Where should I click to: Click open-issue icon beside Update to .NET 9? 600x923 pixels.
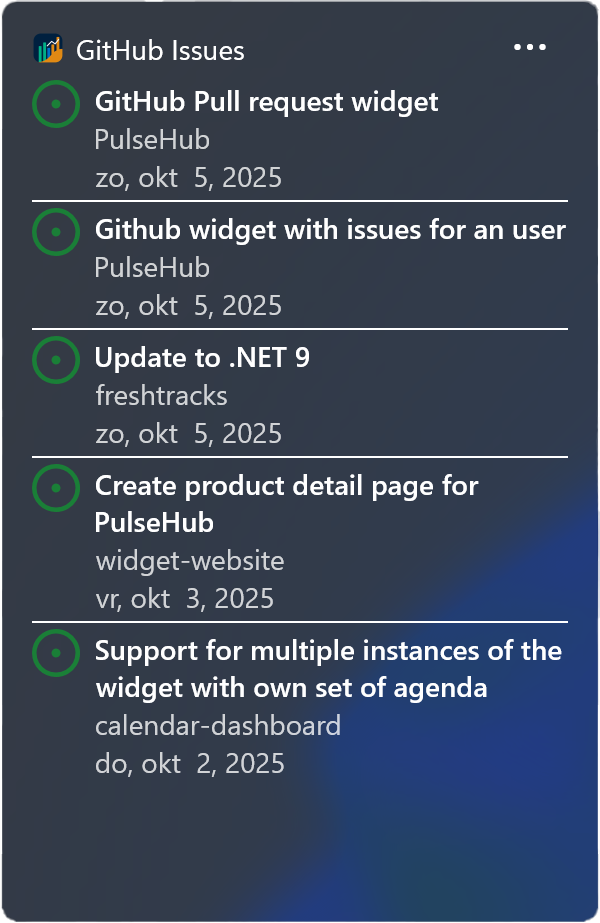tap(56, 359)
